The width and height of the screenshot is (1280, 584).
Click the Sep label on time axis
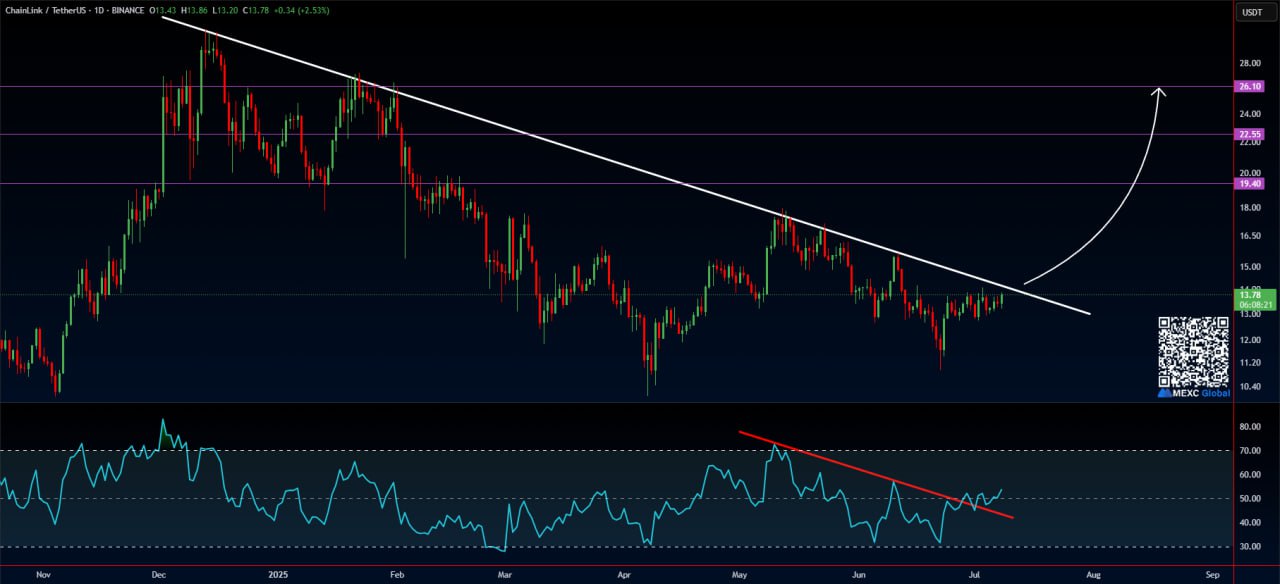pos(1212,575)
